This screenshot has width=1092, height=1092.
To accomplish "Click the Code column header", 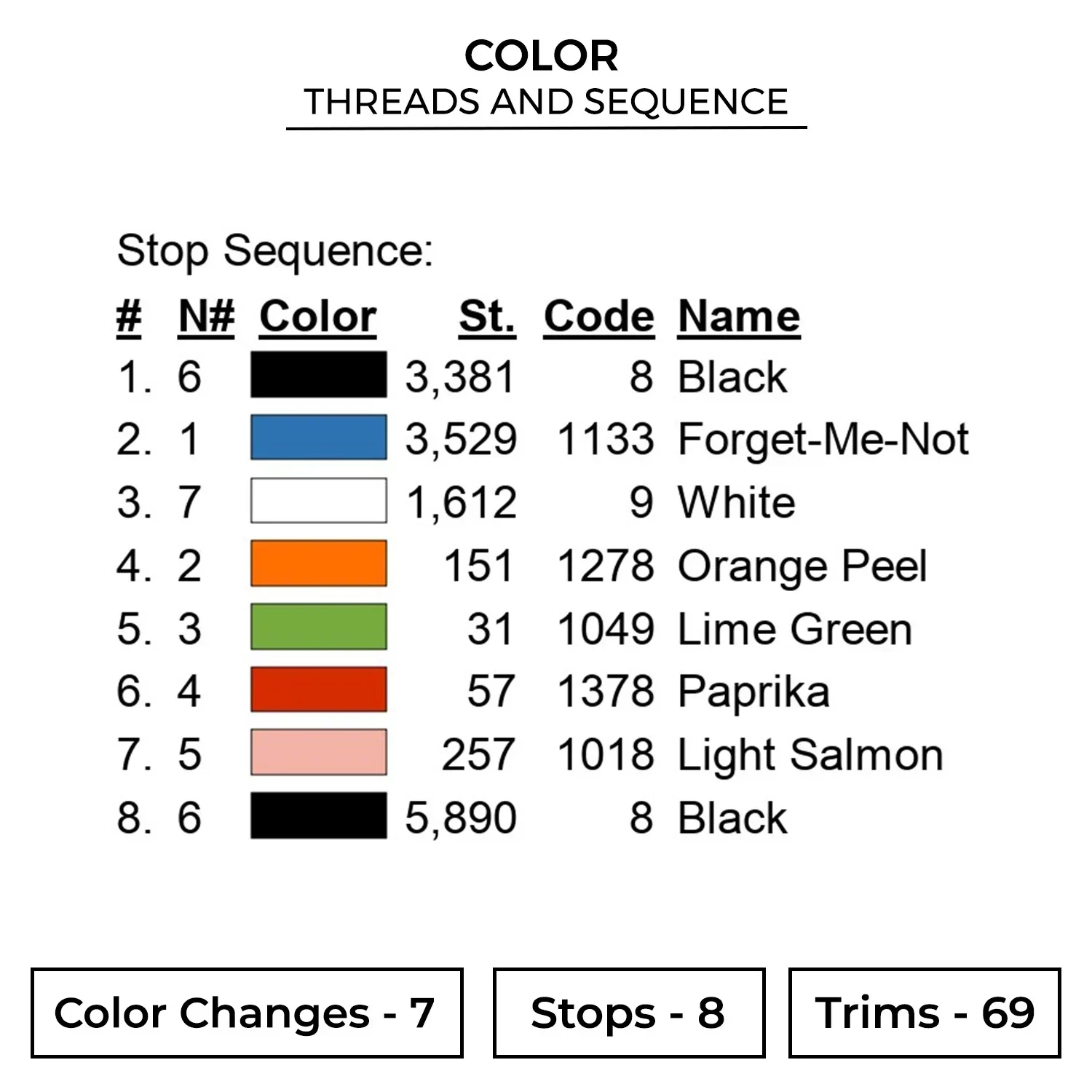I will click(598, 317).
